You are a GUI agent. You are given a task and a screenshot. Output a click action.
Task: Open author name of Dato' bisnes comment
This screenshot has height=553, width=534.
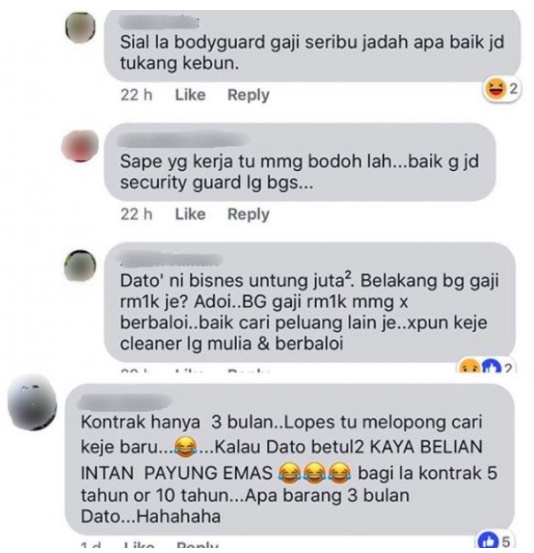coord(171,260)
